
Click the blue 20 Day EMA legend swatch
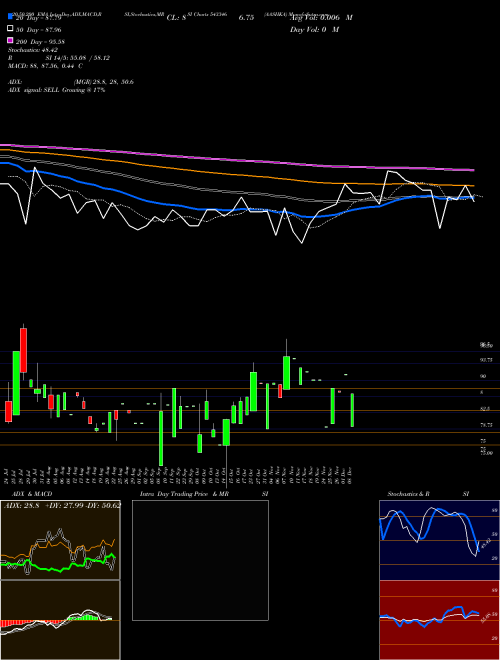(11, 17)
